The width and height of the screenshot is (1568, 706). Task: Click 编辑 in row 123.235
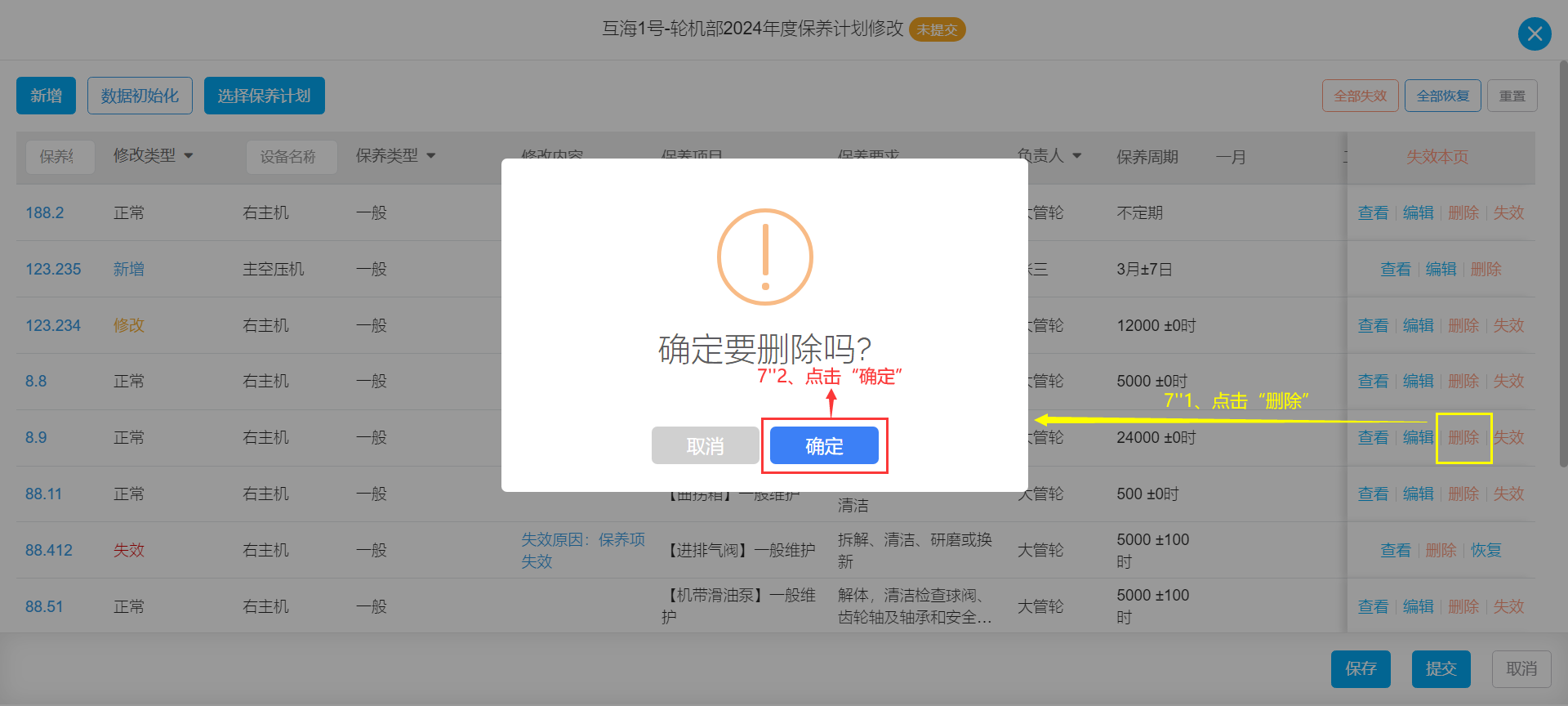1441,269
